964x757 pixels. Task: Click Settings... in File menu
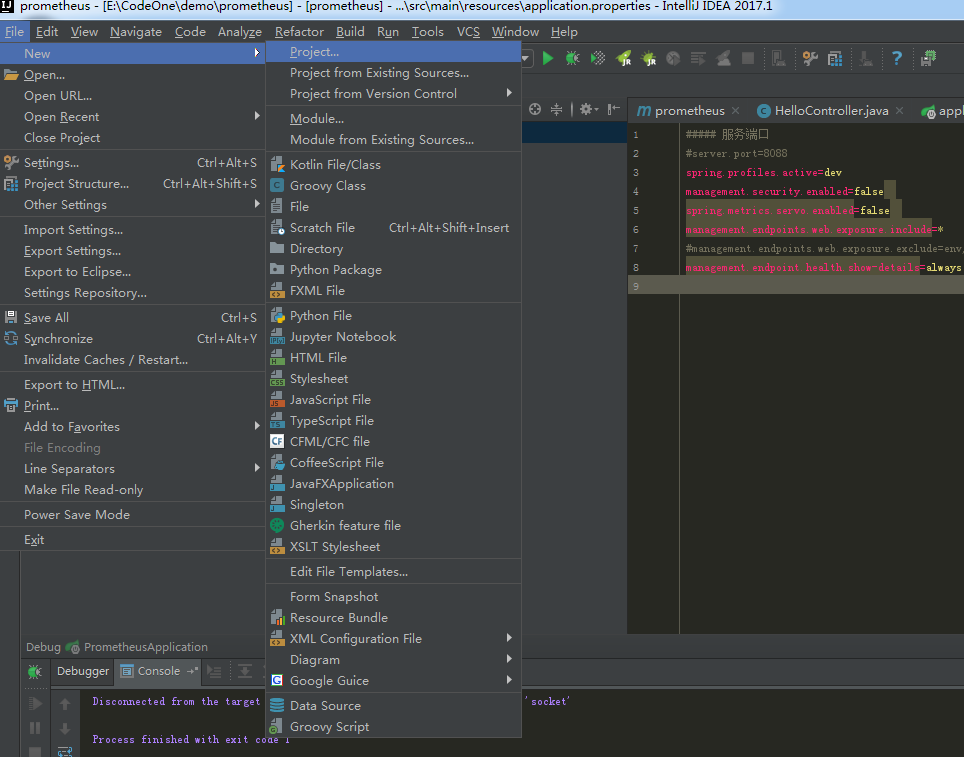(133, 163)
